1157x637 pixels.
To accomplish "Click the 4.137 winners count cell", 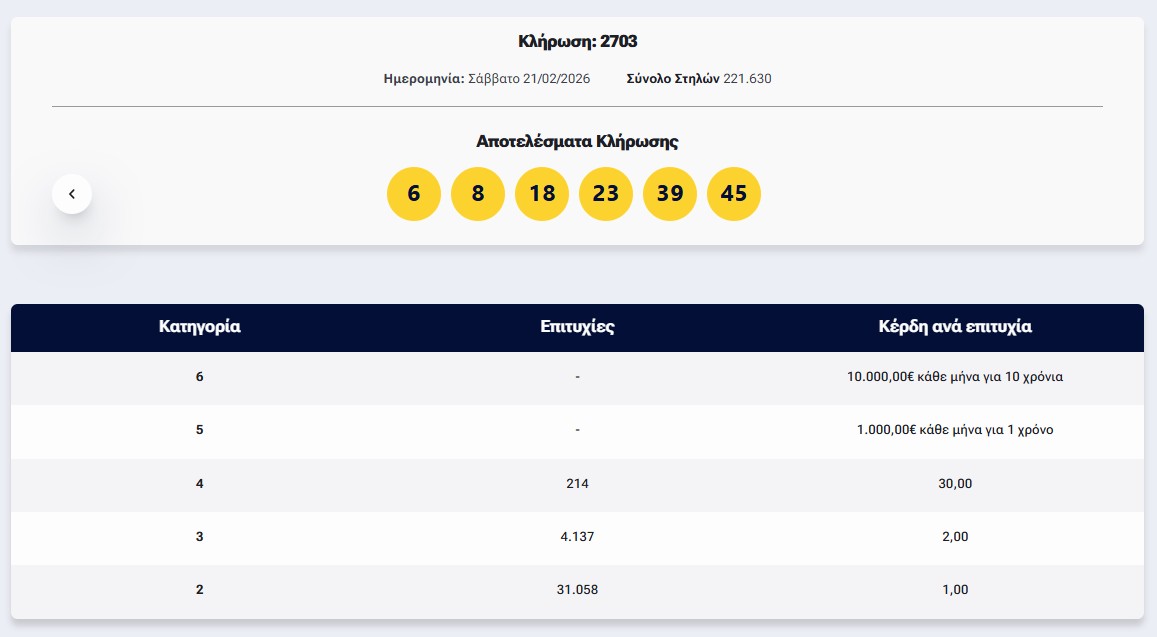I will 577,537.
